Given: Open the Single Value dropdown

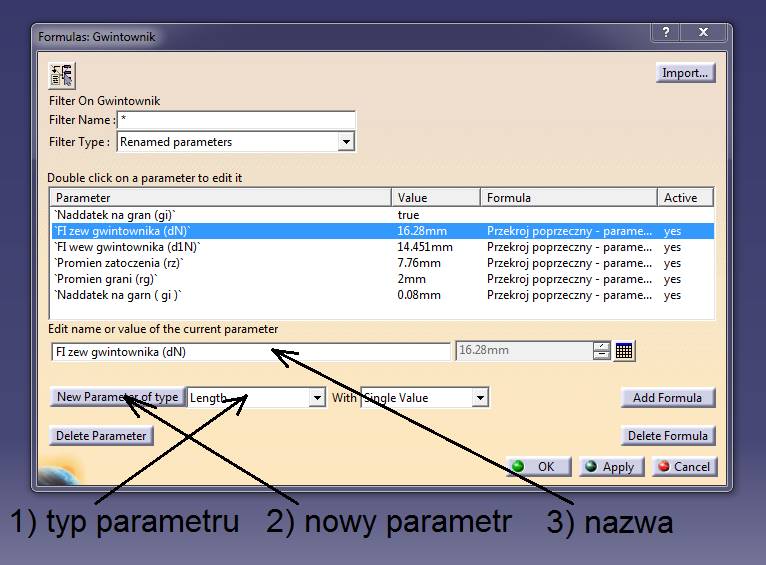Looking at the screenshot, I should pyautogui.click(x=480, y=398).
